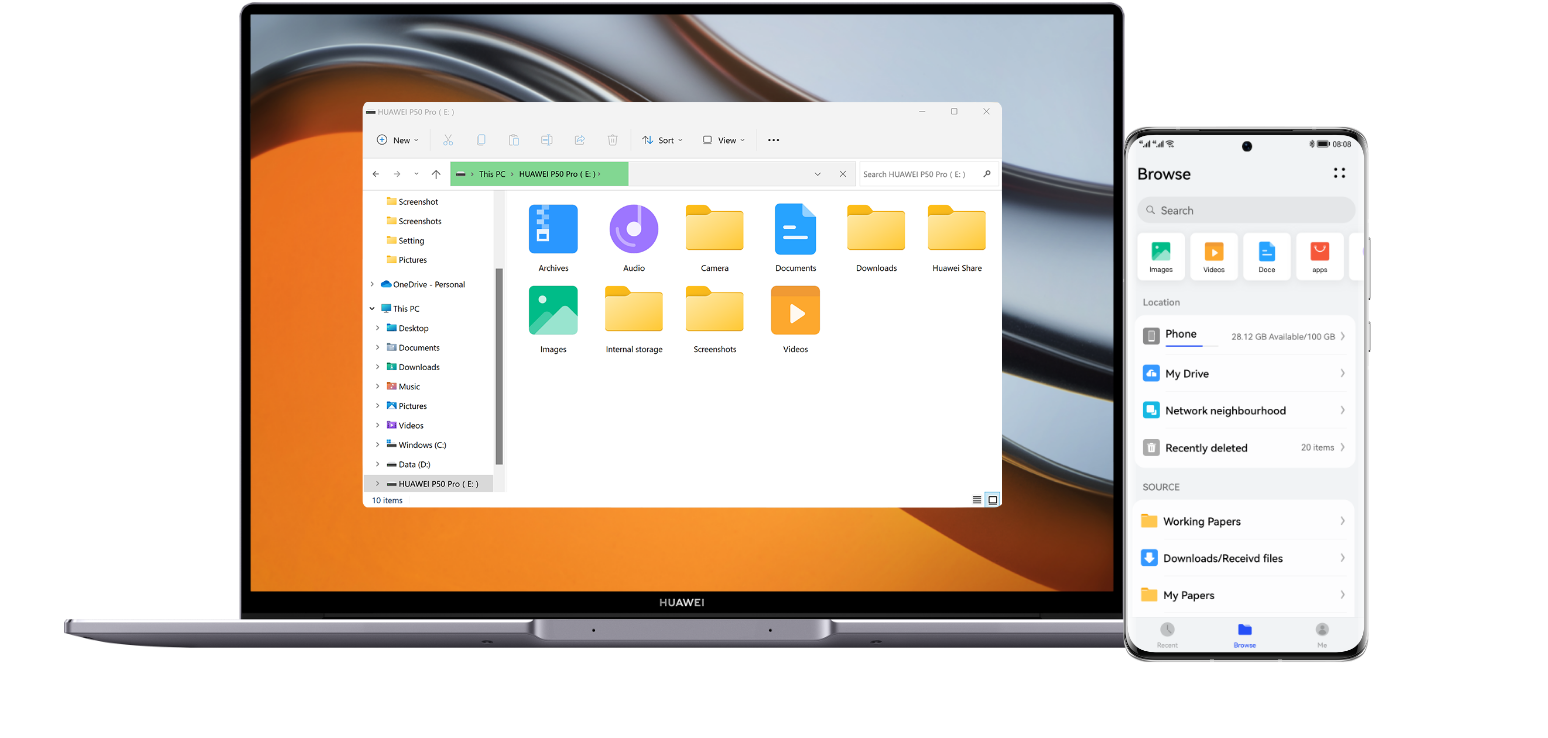The width and height of the screenshot is (1548, 738).
Task: Open the three-dots See more menu
Action: pos(773,140)
